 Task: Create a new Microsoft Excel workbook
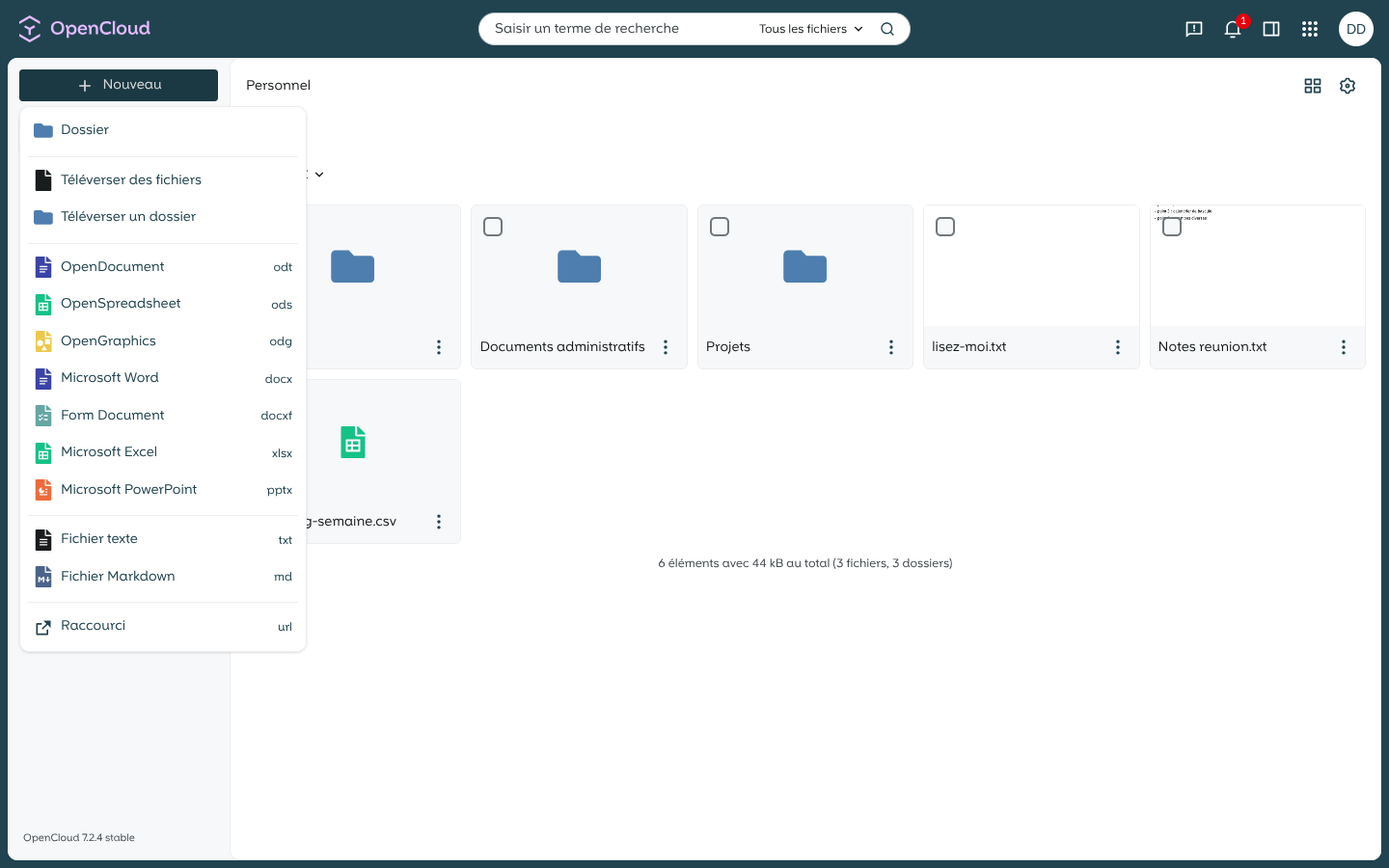(x=163, y=452)
